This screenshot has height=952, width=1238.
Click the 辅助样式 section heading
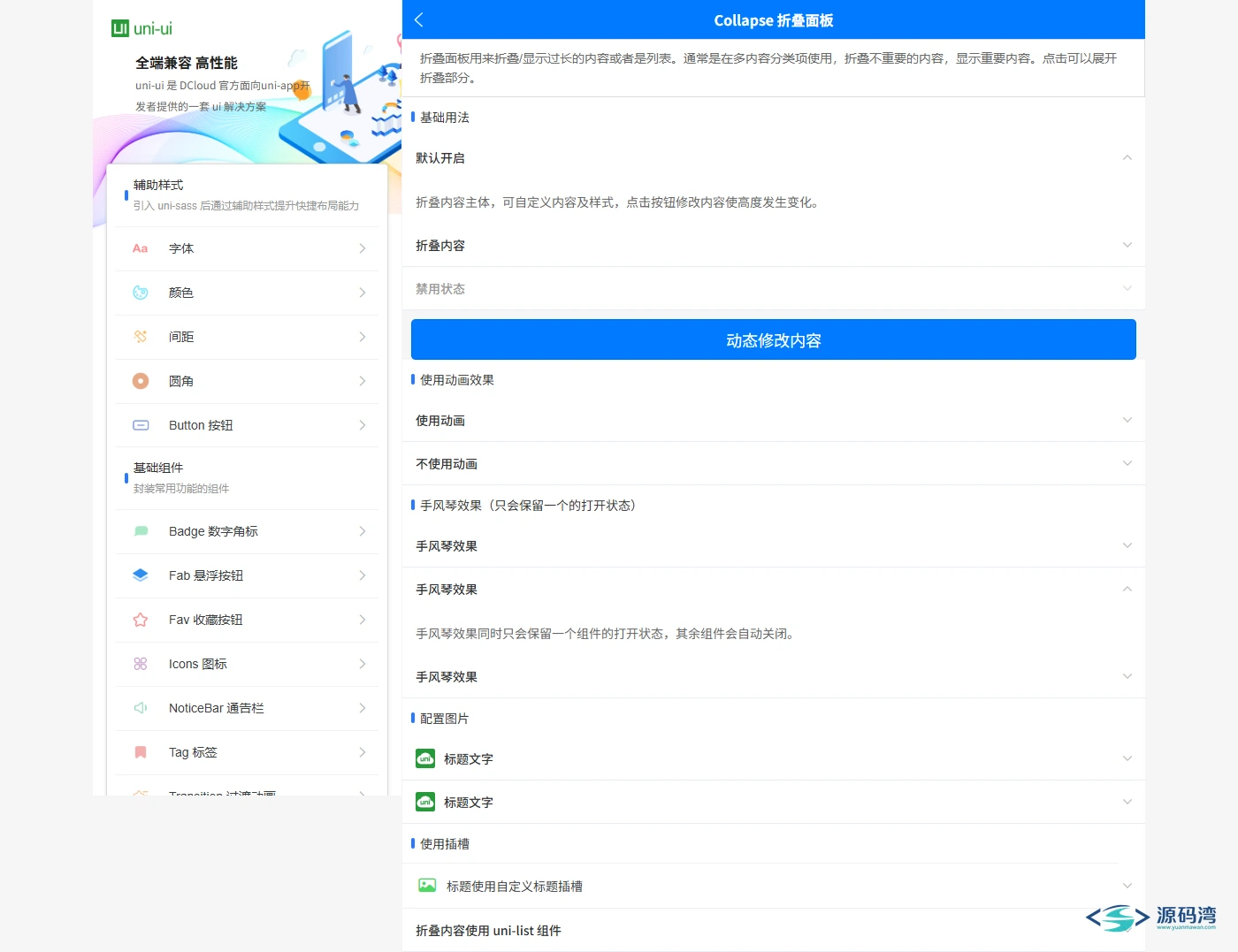[158, 185]
